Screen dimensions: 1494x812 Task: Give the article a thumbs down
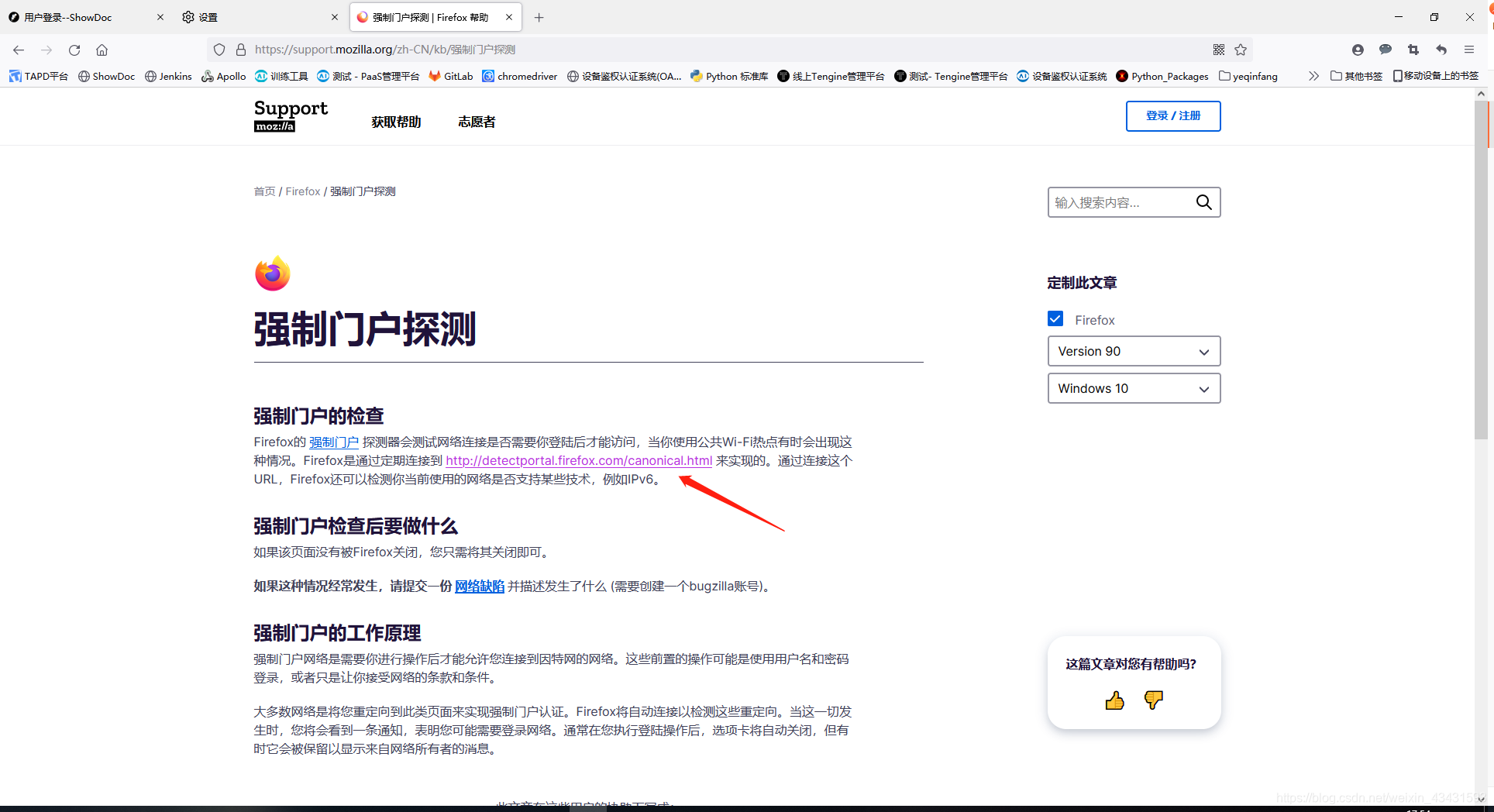(1153, 700)
